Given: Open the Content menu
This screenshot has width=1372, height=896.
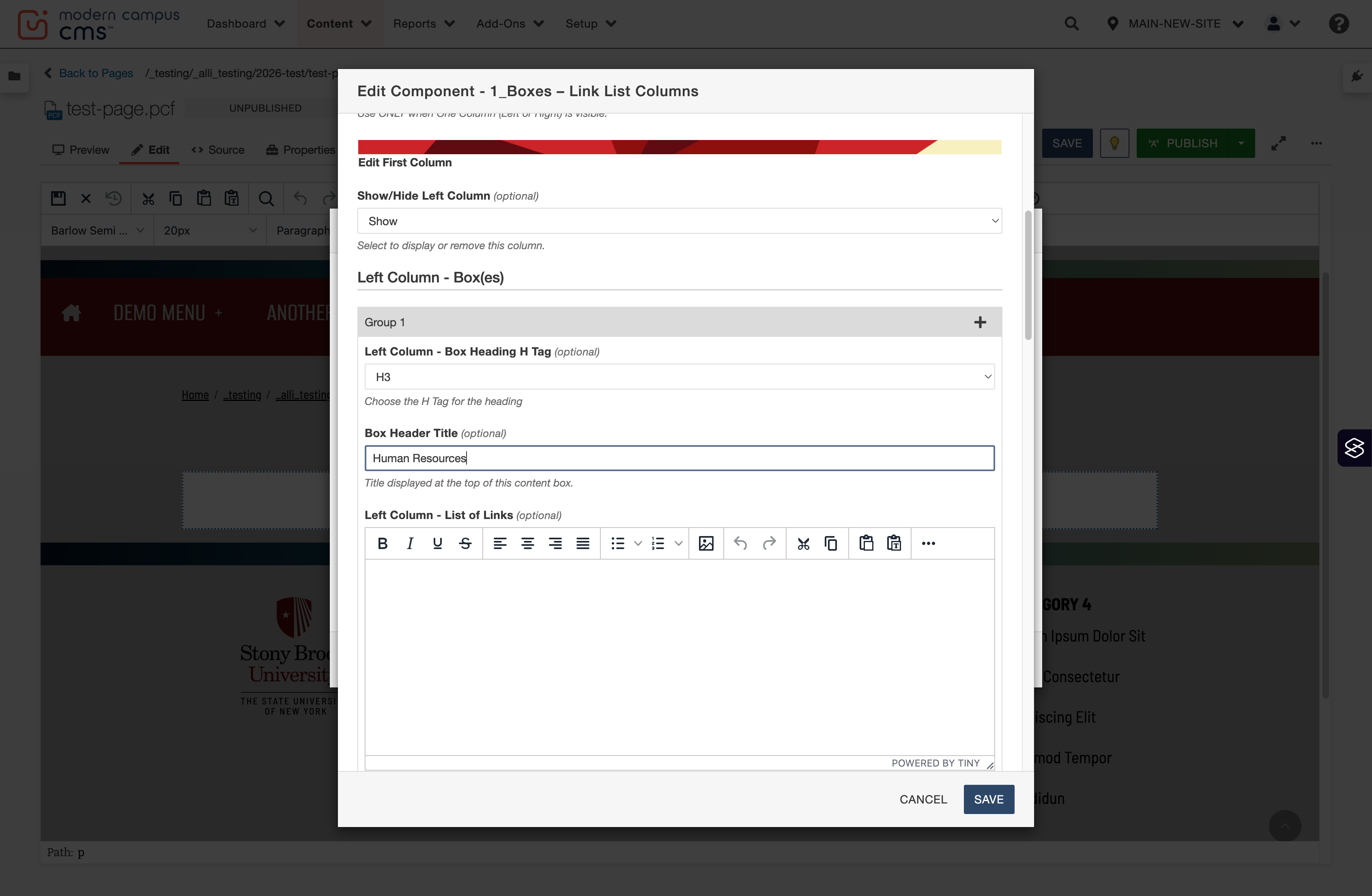Looking at the screenshot, I should 339,24.
